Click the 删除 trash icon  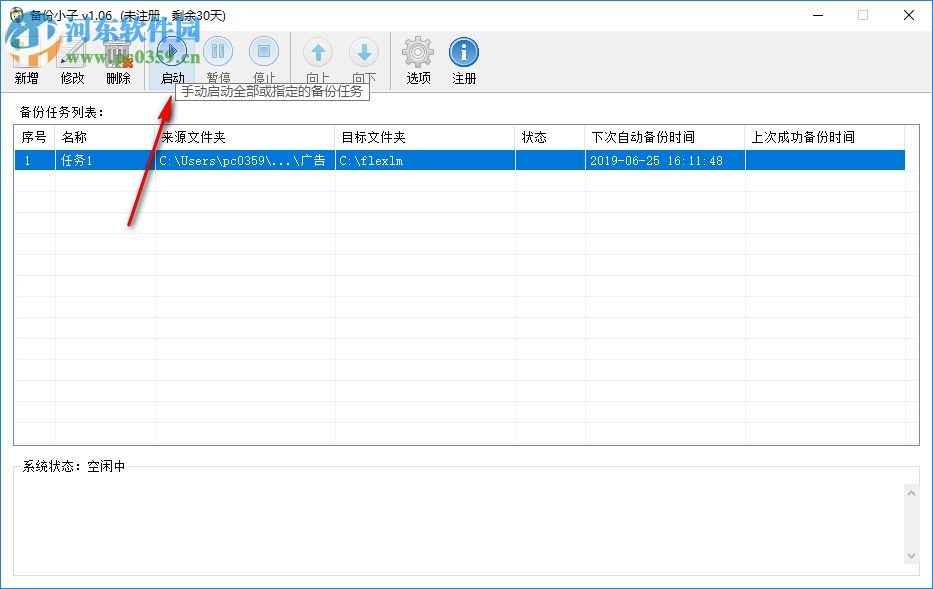coord(118,50)
